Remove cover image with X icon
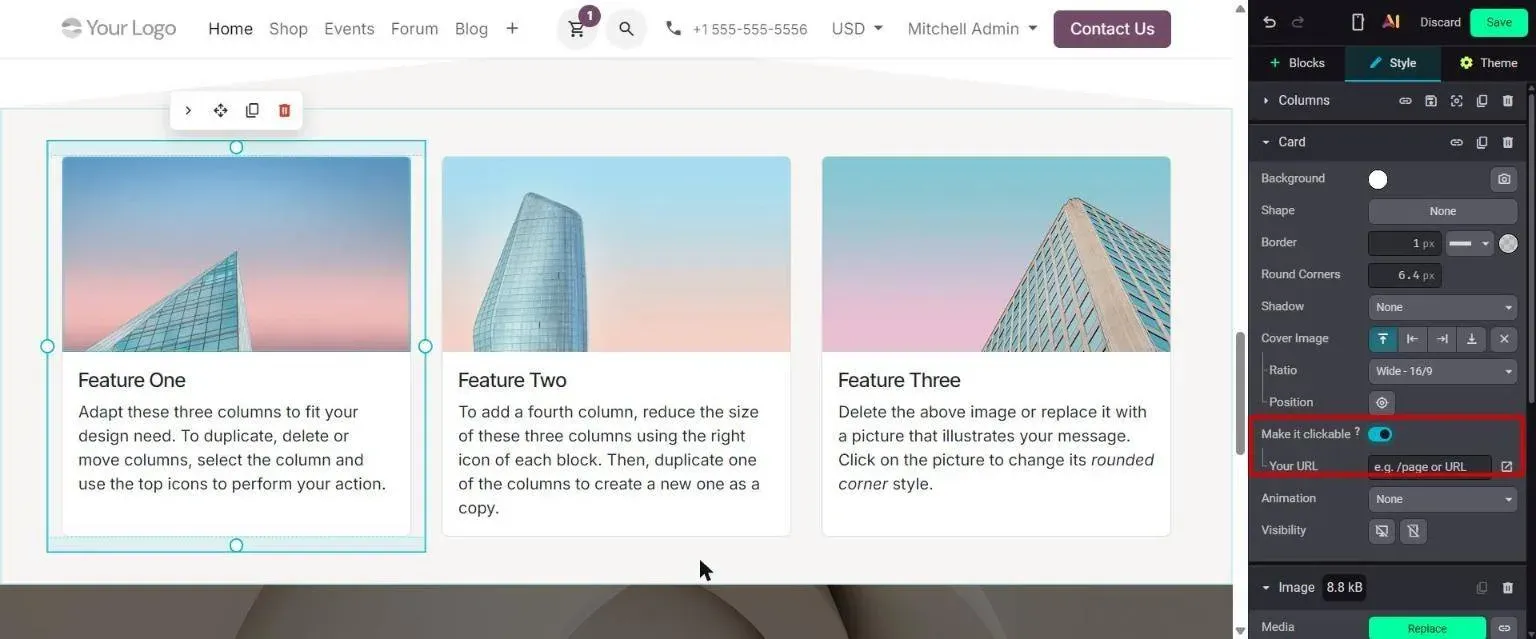Image resolution: width=1536 pixels, height=639 pixels. tap(1504, 339)
